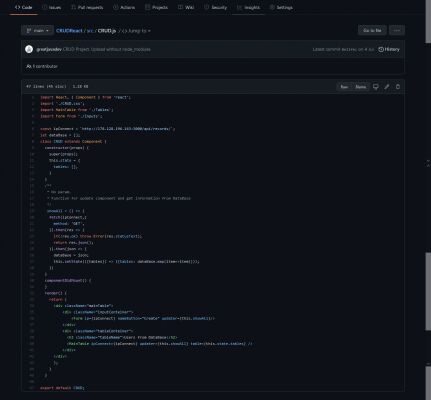Click the fetch(ipConnect, { line
The image size is (431, 400).
[68, 217]
